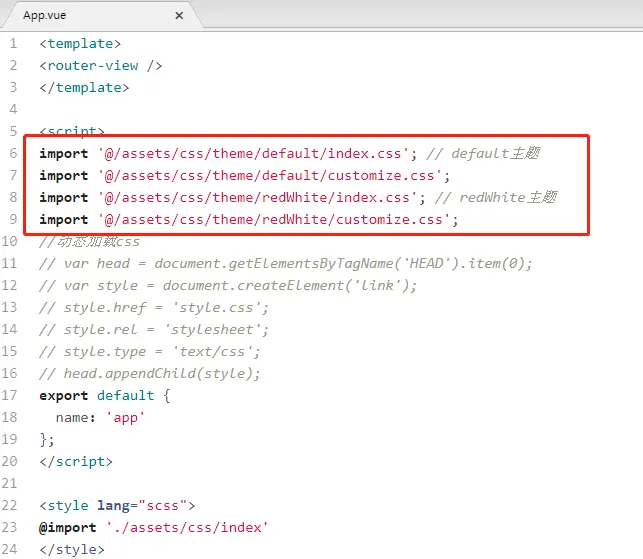Click the <router-view /> line
The image size is (643, 559).
(x=101, y=66)
